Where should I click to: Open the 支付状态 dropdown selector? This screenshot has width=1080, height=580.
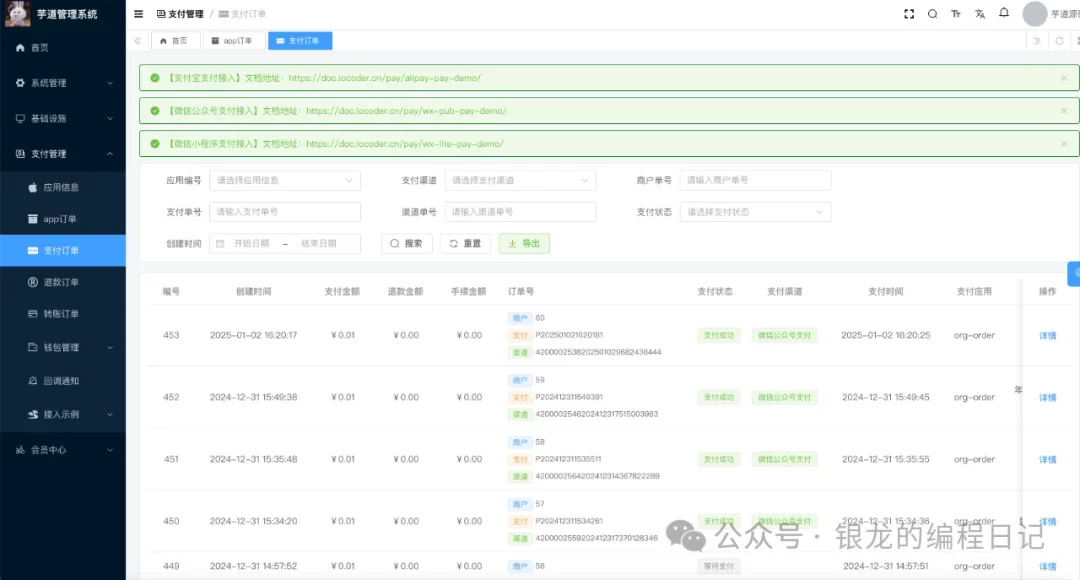755,212
